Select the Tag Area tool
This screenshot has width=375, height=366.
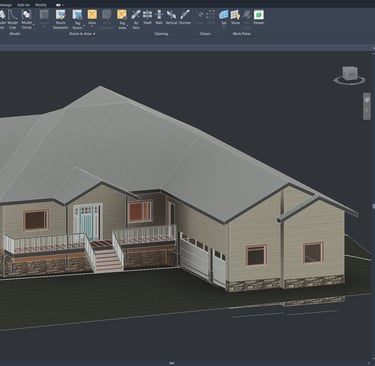[x=122, y=19]
